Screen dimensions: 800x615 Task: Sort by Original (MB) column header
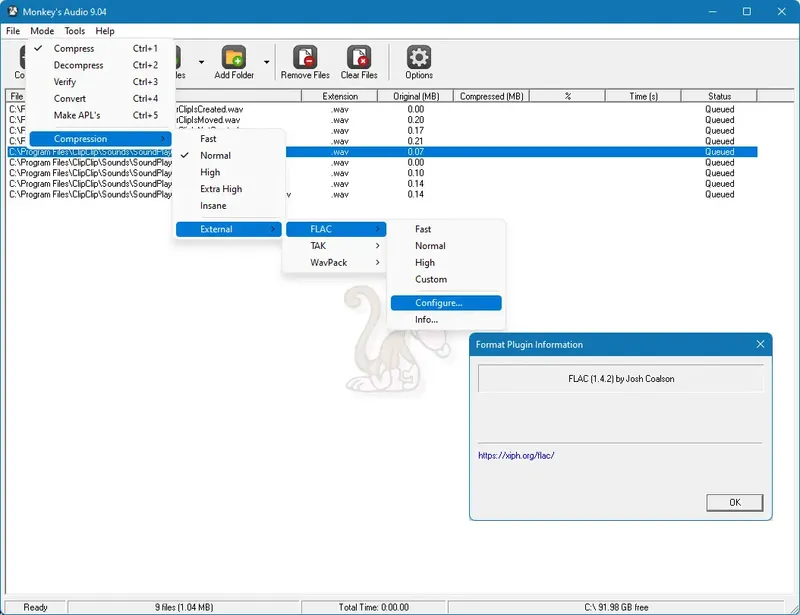[416, 96]
